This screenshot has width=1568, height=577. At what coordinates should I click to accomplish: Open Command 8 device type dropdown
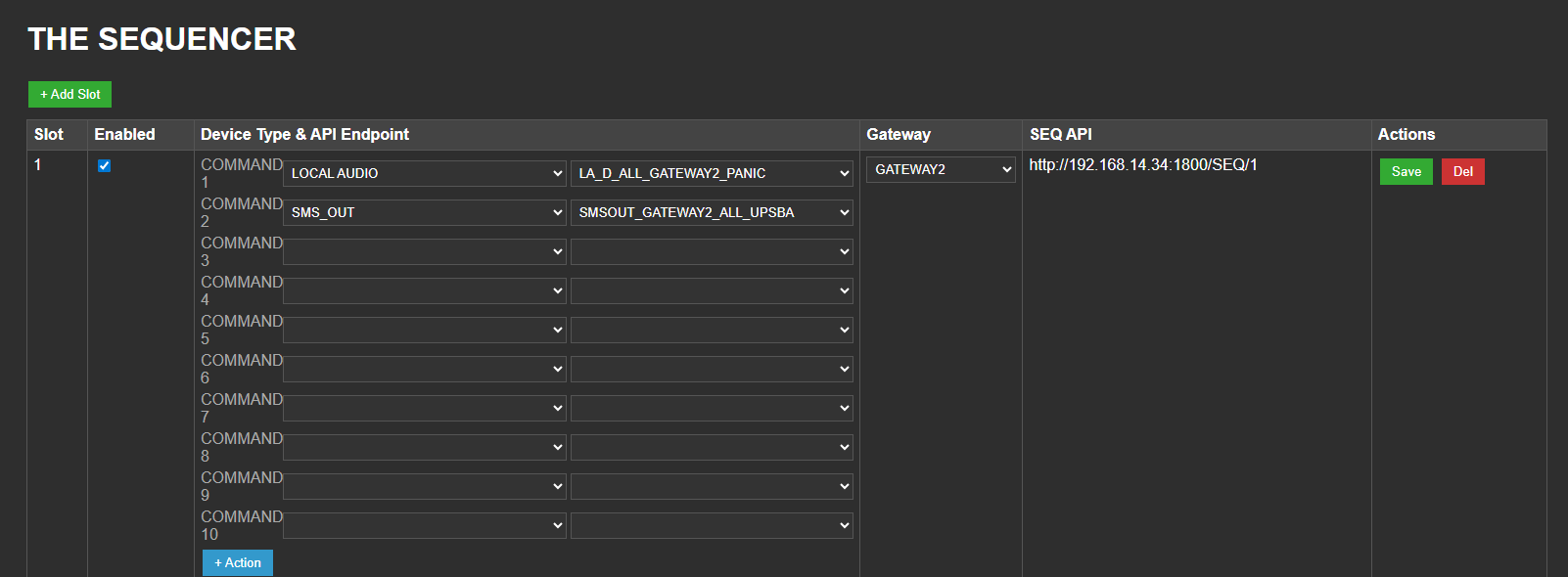click(x=424, y=447)
